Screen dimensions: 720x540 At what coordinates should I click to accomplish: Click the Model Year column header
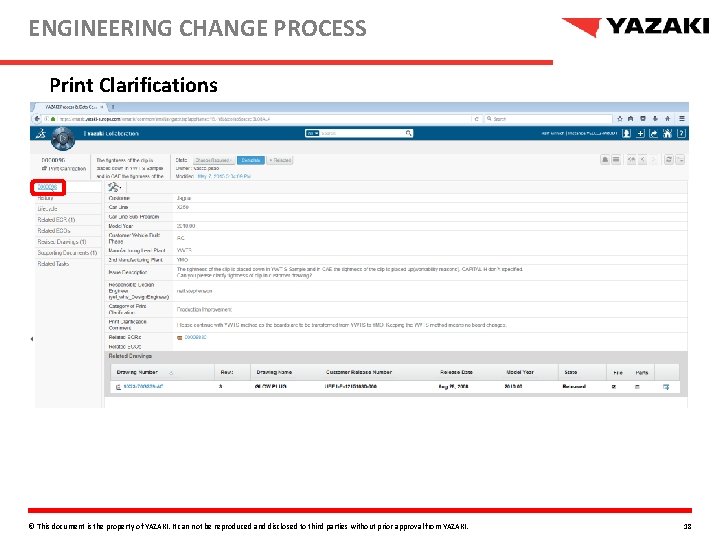[x=519, y=372]
